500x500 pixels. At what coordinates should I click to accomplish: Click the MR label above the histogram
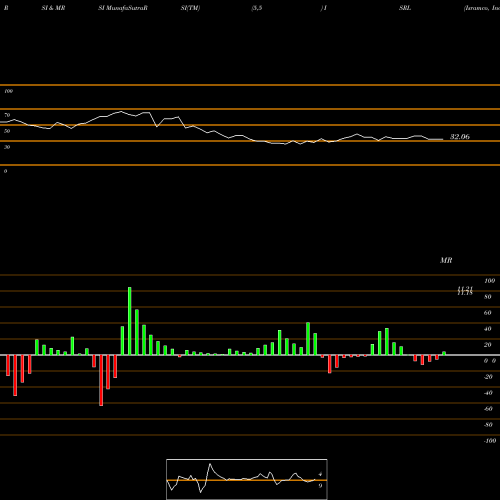pos(446,260)
